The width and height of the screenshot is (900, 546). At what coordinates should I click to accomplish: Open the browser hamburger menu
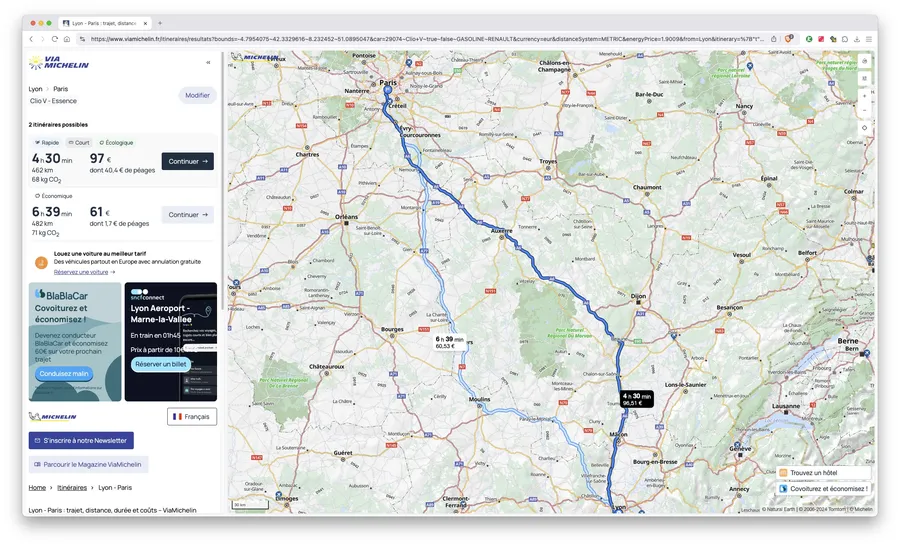click(x=869, y=39)
